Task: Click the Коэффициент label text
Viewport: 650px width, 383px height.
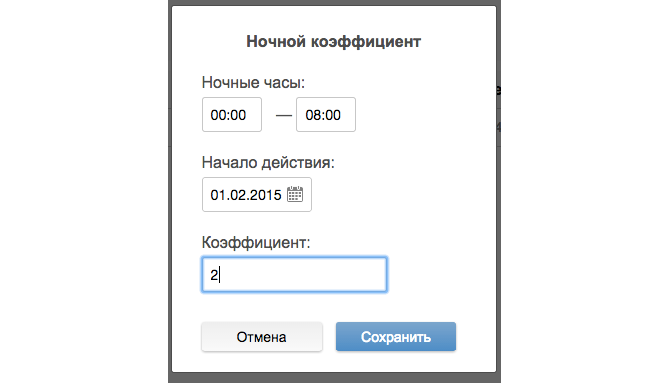Action: click(256, 242)
